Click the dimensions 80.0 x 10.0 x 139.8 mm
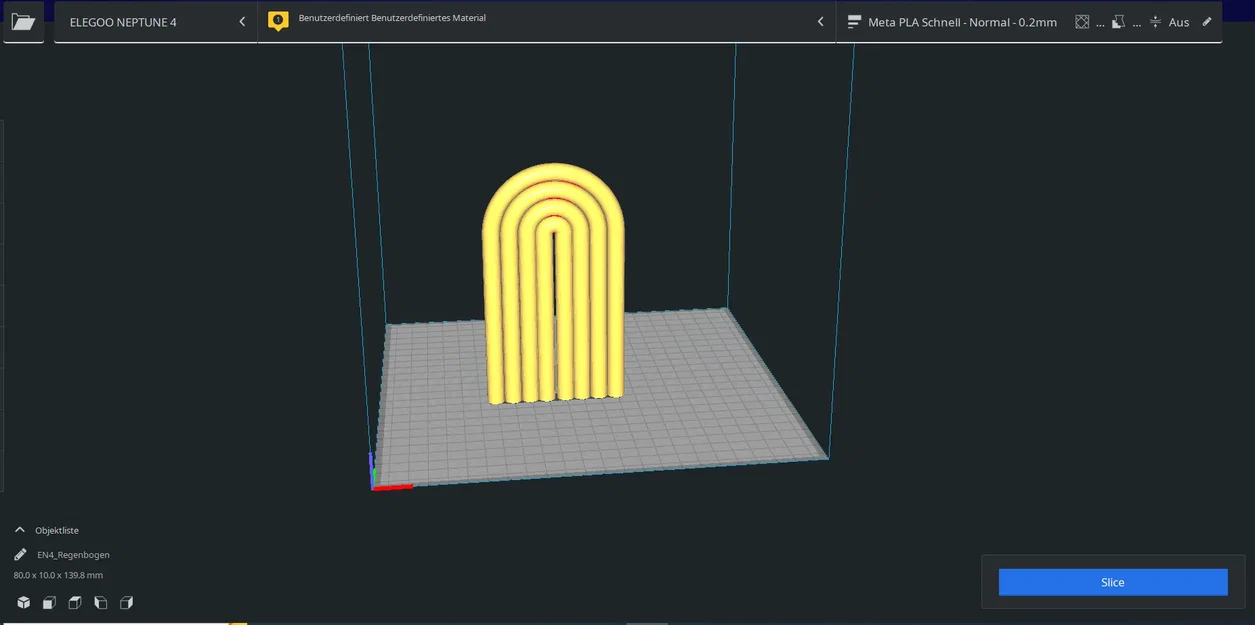This screenshot has height=625, width=1255. [58, 575]
